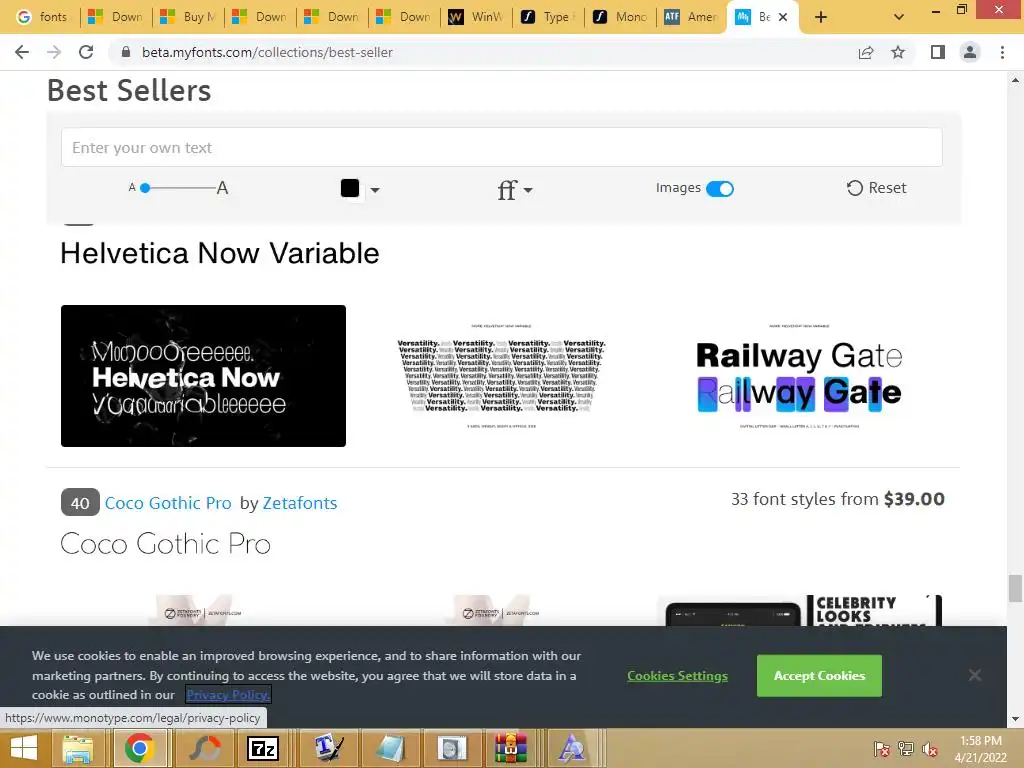Open the Coco Gothic Pro font link
The image size is (1024, 768).
point(168,503)
